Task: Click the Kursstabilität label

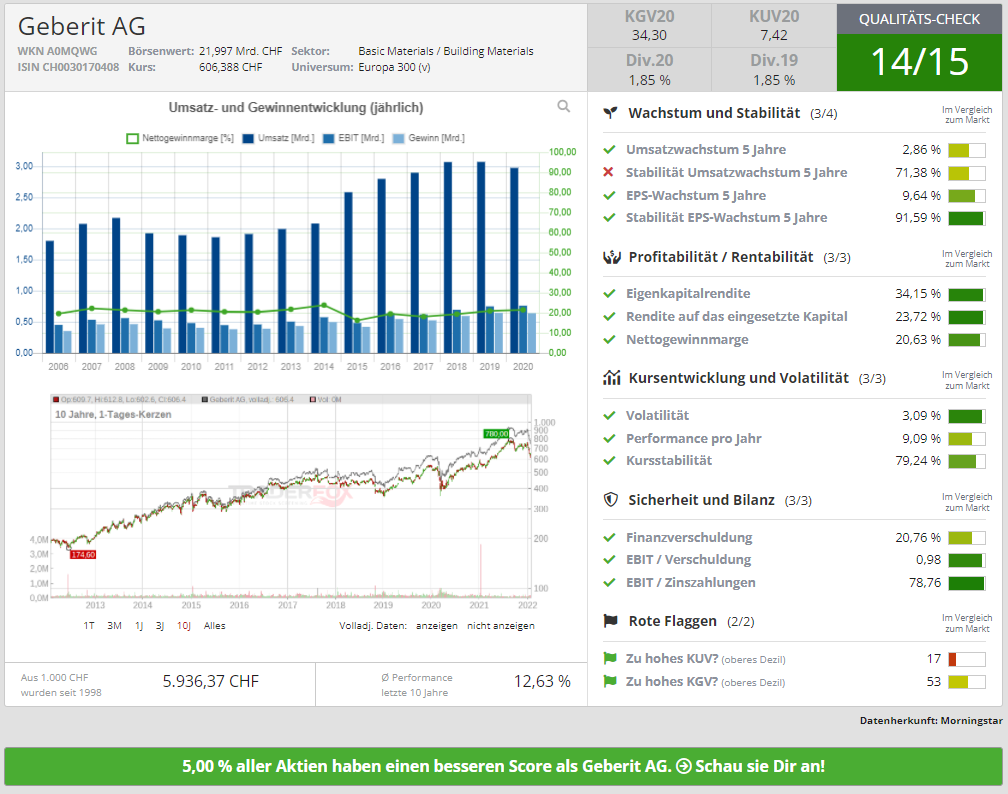Action: click(669, 460)
